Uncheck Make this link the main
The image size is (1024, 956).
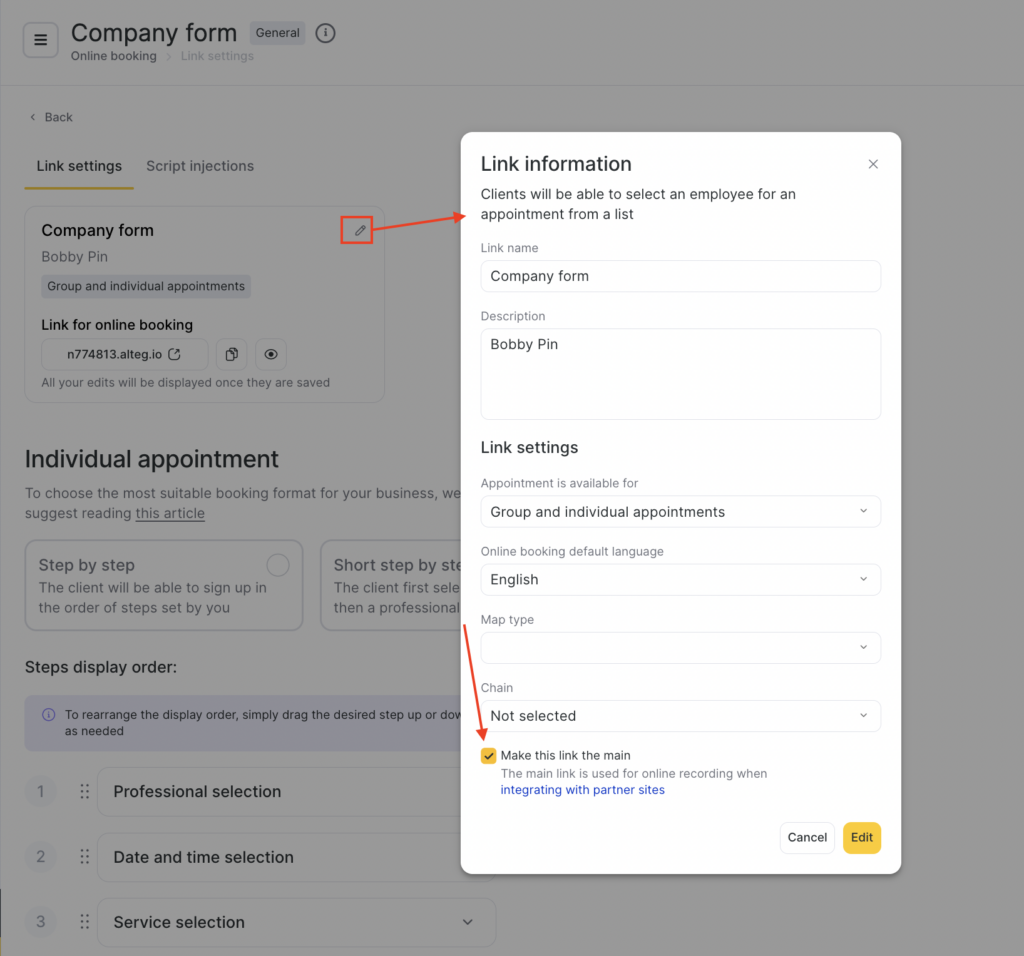[x=489, y=756]
